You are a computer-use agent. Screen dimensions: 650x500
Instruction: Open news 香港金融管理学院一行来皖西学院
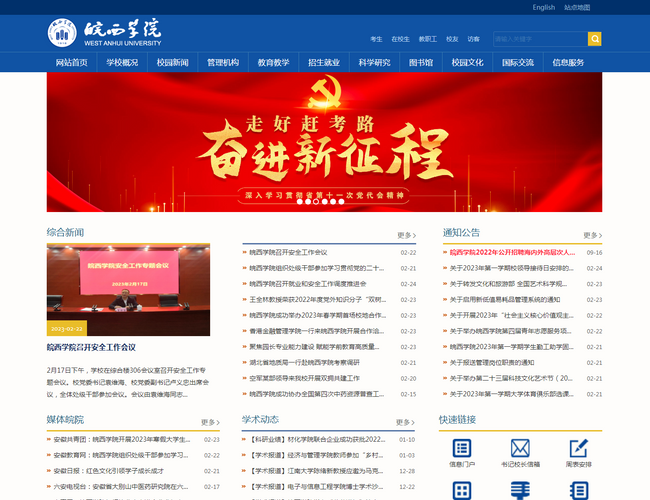(x=317, y=331)
